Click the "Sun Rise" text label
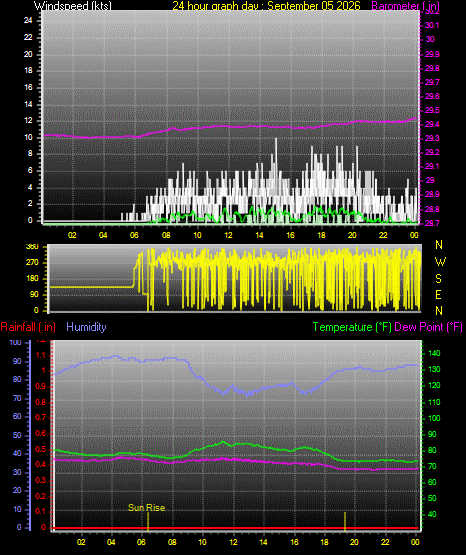This screenshot has height=555, width=466. click(x=146, y=508)
